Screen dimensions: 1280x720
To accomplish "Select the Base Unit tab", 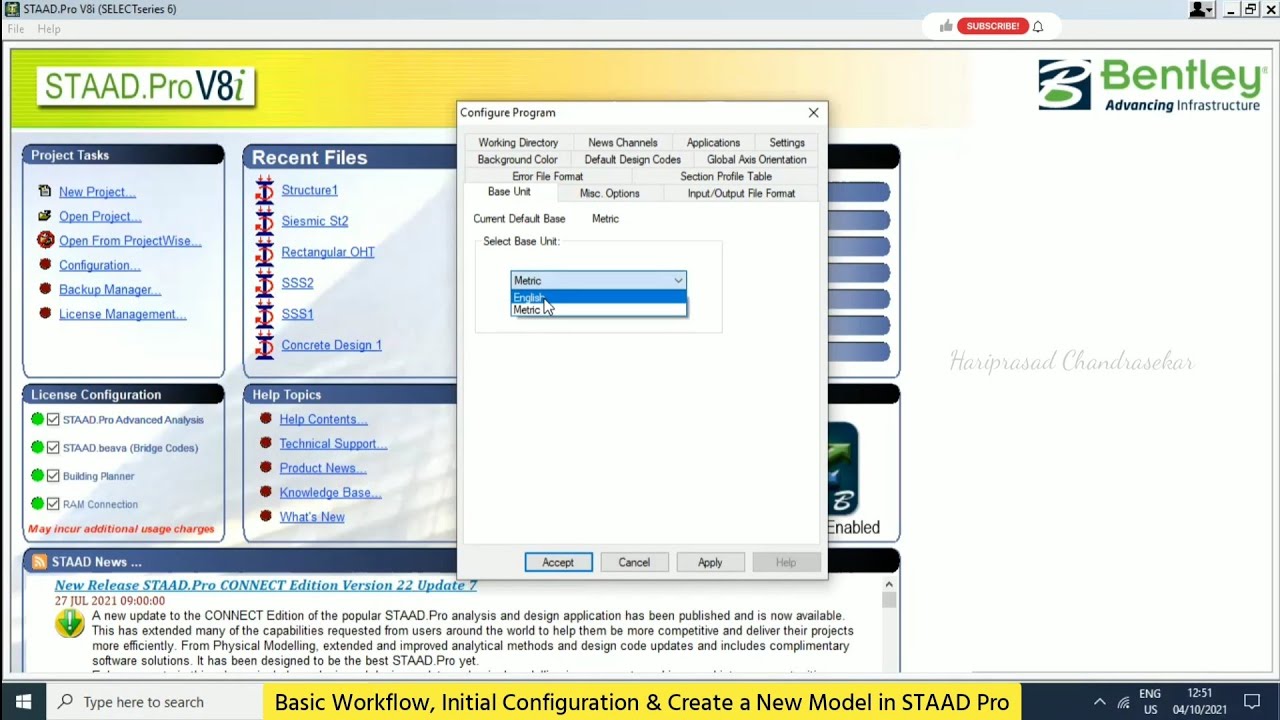I will tap(509, 192).
